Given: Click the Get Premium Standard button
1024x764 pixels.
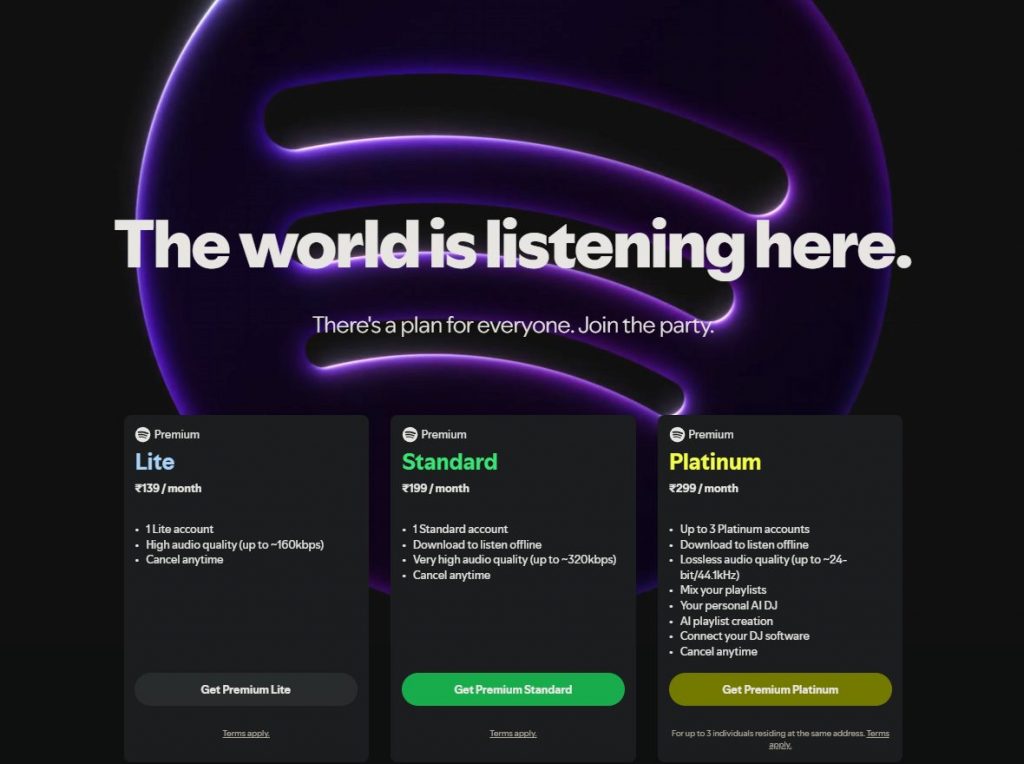Looking at the screenshot, I should 513,689.
